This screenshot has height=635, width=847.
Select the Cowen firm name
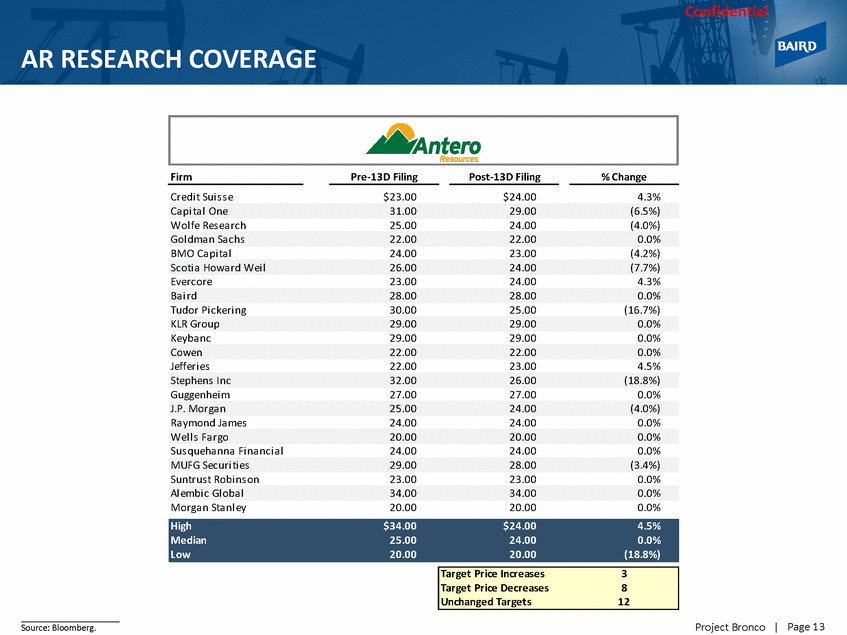click(x=186, y=353)
